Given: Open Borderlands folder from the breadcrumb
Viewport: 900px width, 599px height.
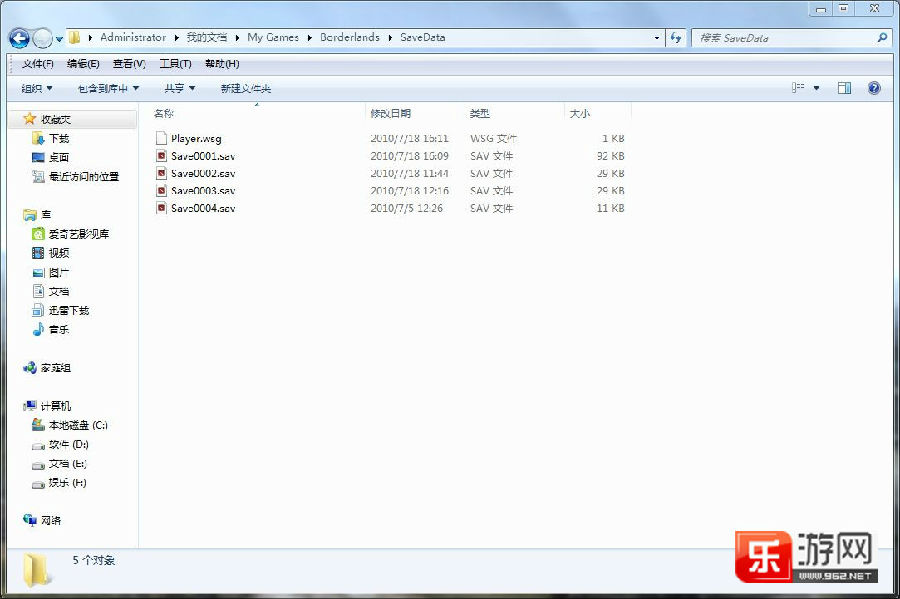Looking at the screenshot, I should 350,37.
